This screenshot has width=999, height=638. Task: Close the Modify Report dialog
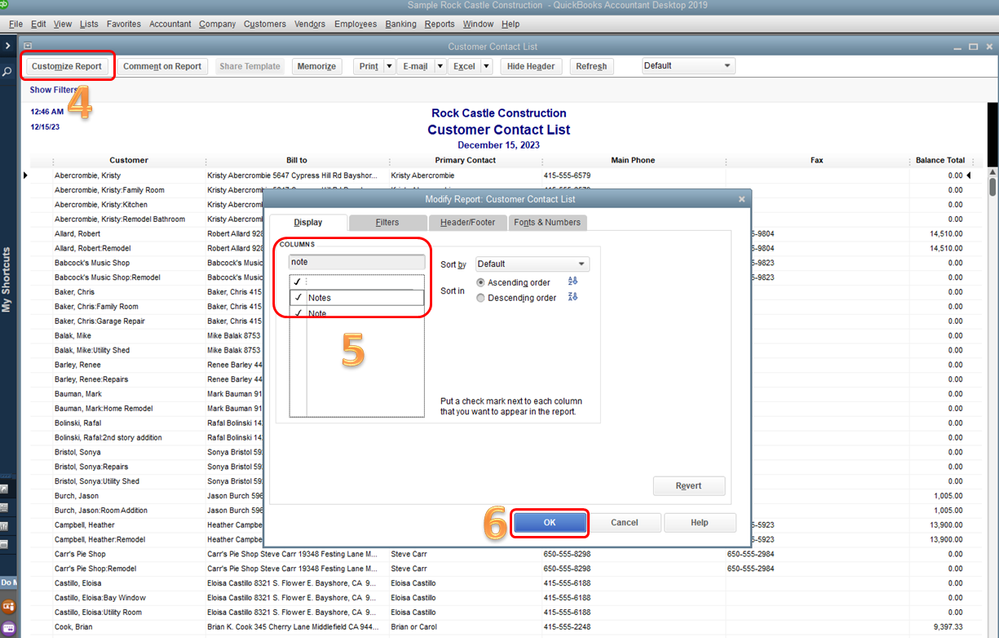click(x=742, y=199)
